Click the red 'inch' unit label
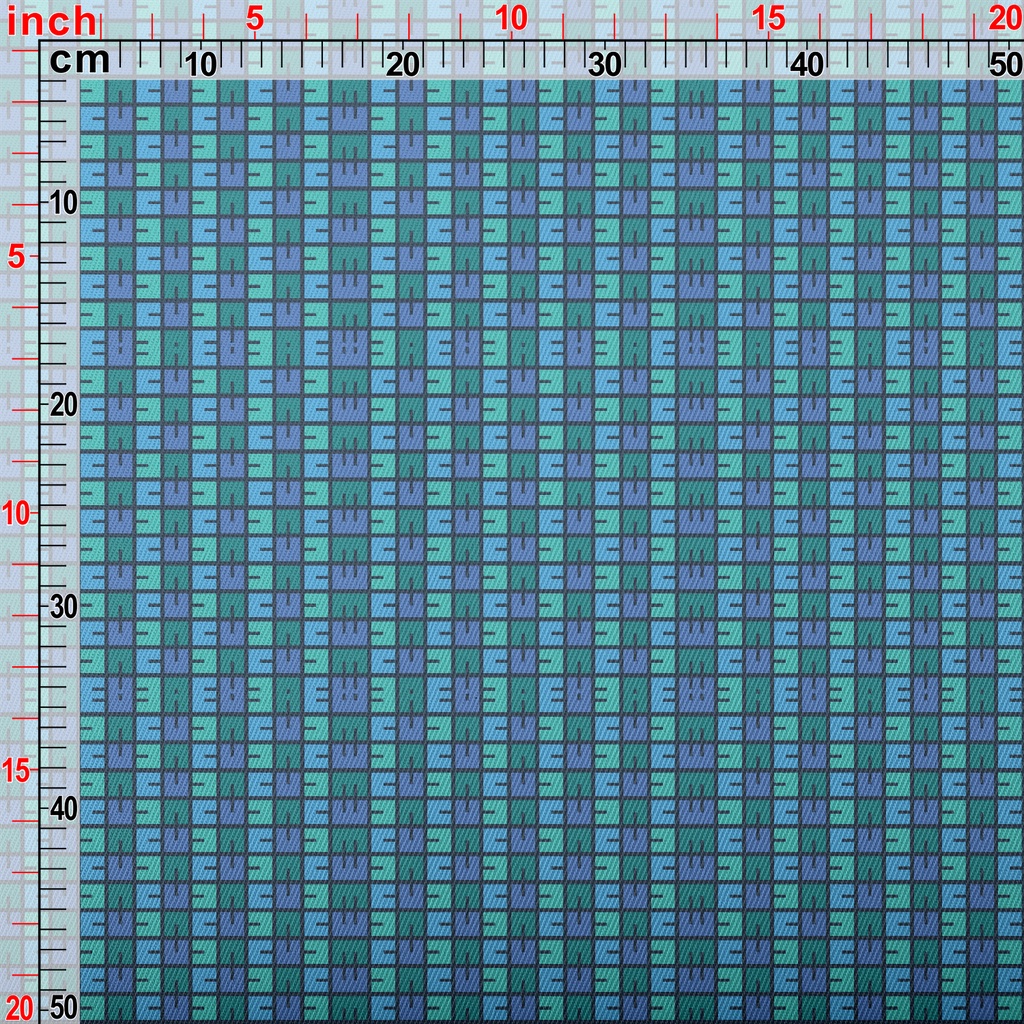Viewport: 1024px width, 1024px height. coord(52,22)
